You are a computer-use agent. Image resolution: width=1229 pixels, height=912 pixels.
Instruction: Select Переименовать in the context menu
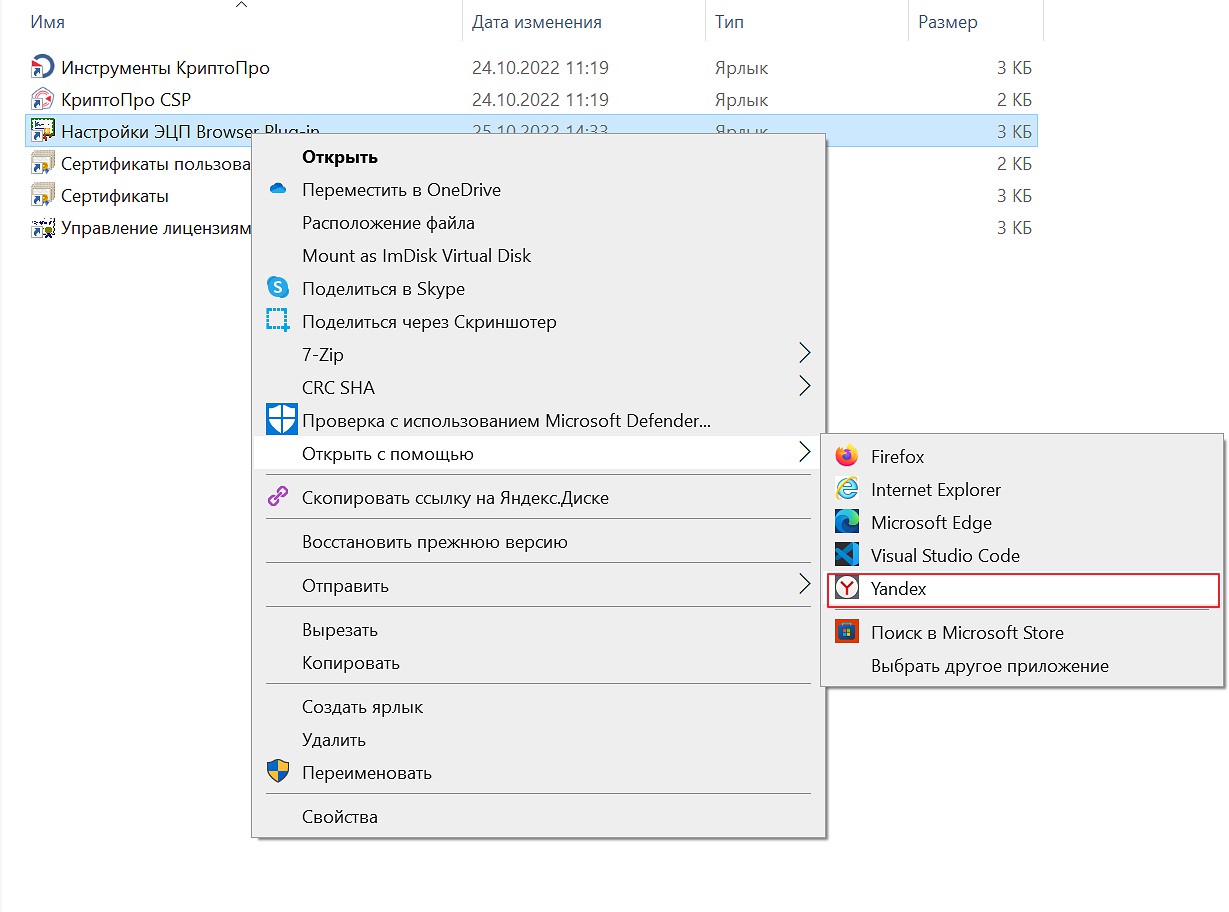pos(538,773)
